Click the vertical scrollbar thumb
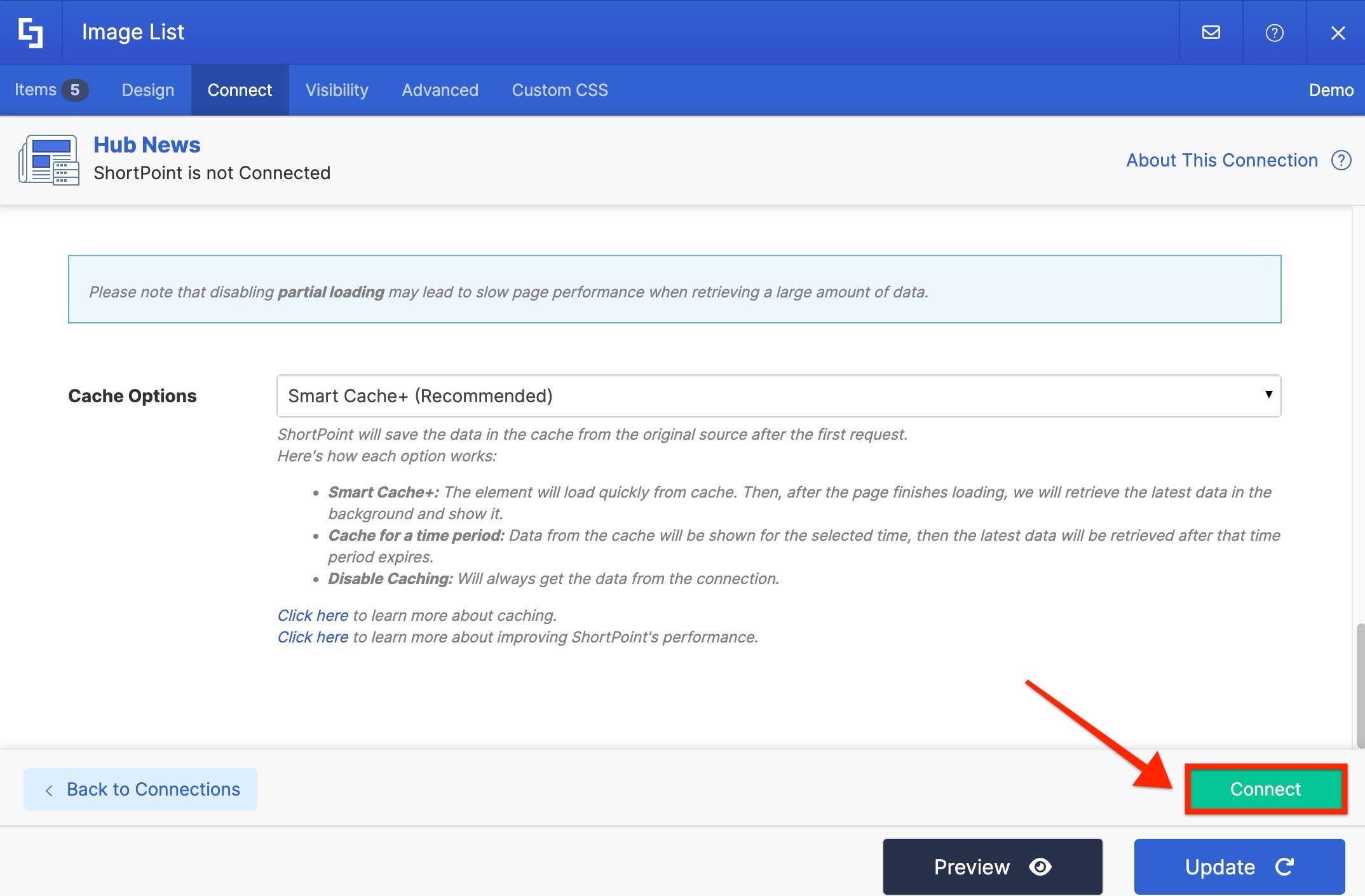The height and width of the screenshot is (896, 1365). pyautogui.click(x=1359, y=685)
